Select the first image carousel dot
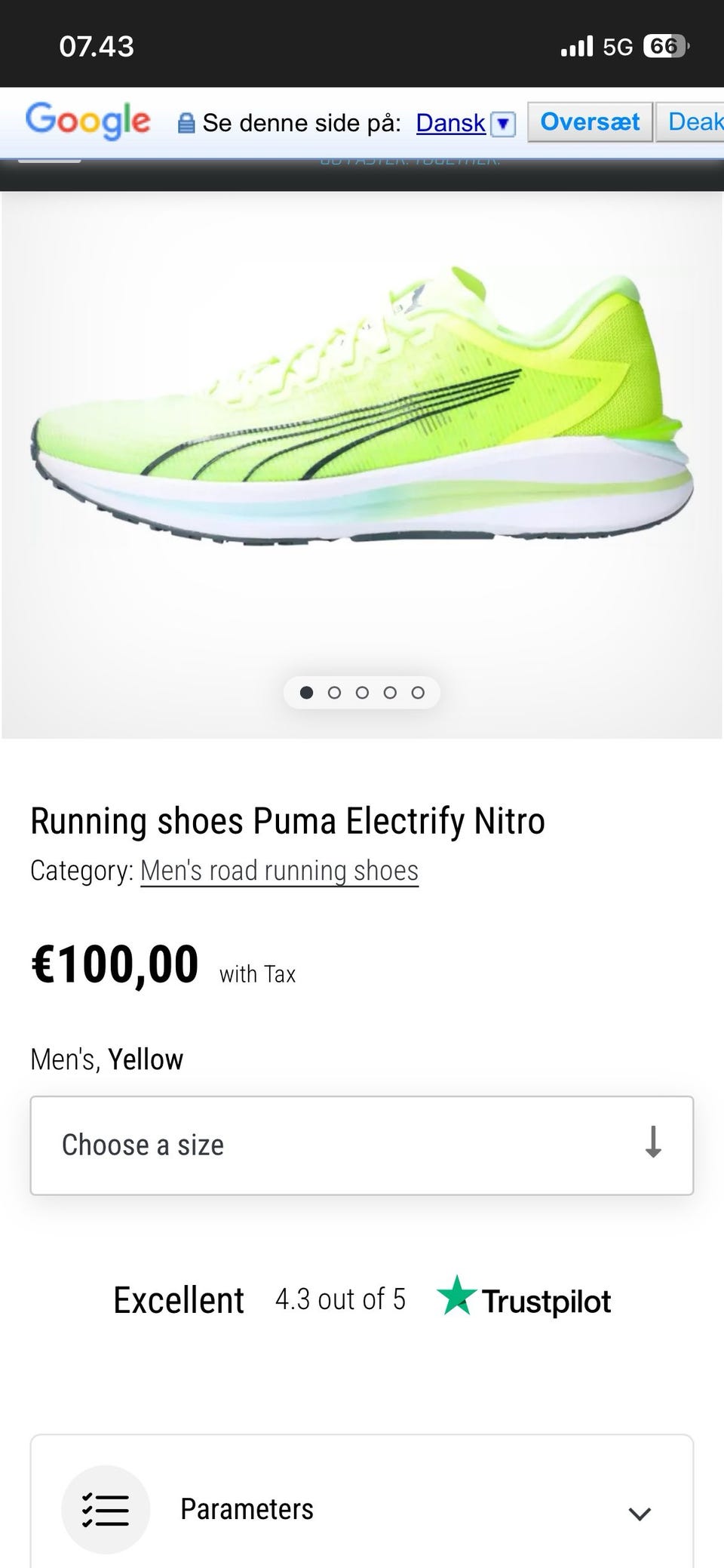The height and width of the screenshot is (1568, 724). tap(306, 693)
